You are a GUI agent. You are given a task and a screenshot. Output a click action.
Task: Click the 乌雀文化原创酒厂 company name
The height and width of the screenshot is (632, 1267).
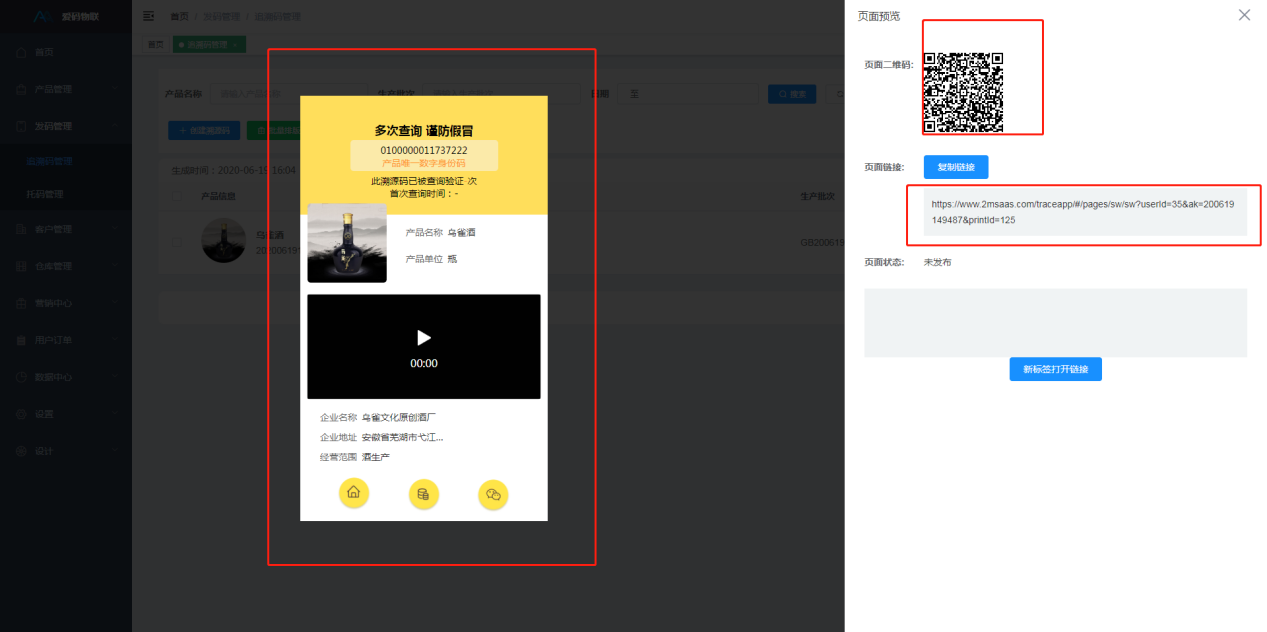[399, 417]
